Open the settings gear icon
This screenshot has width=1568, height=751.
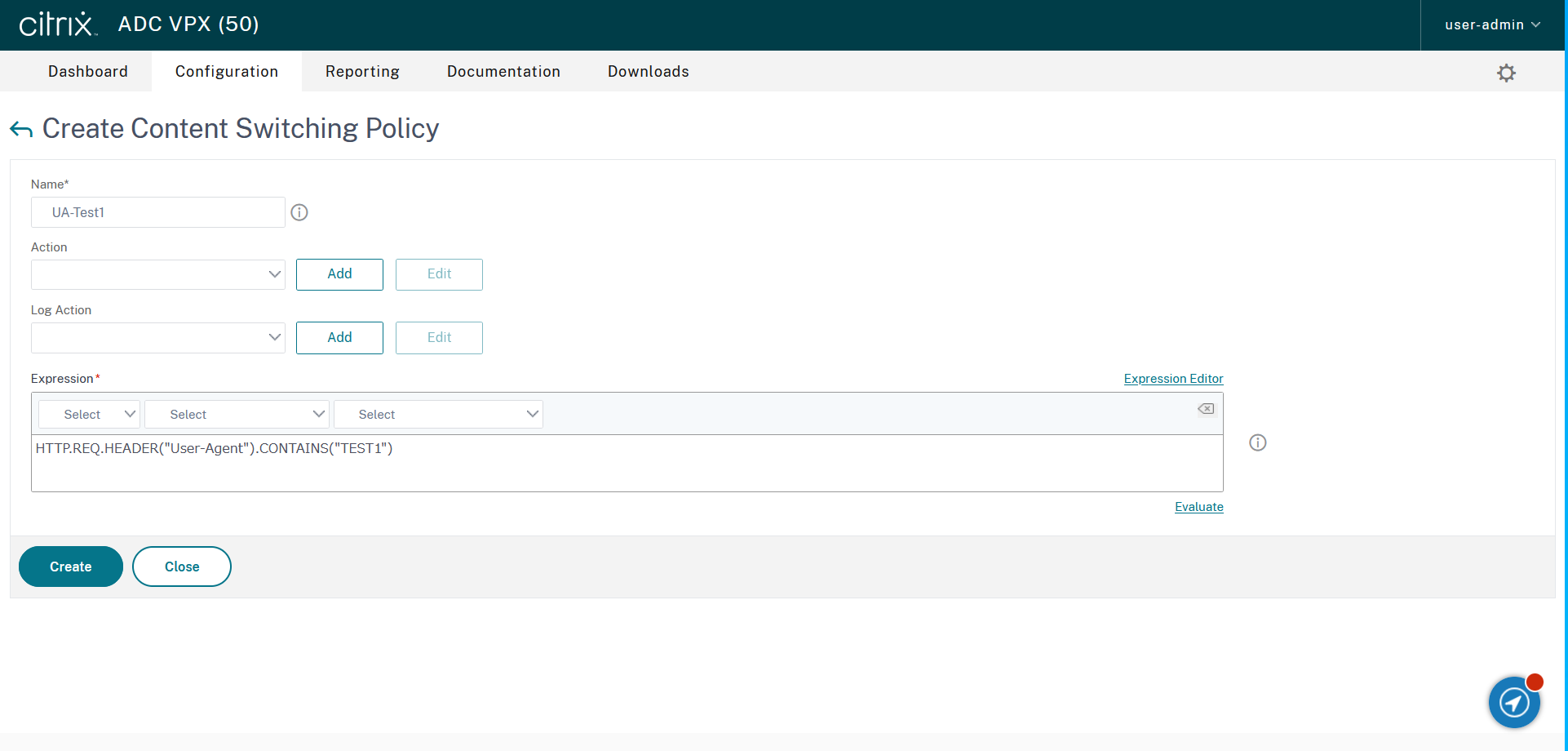(x=1506, y=73)
